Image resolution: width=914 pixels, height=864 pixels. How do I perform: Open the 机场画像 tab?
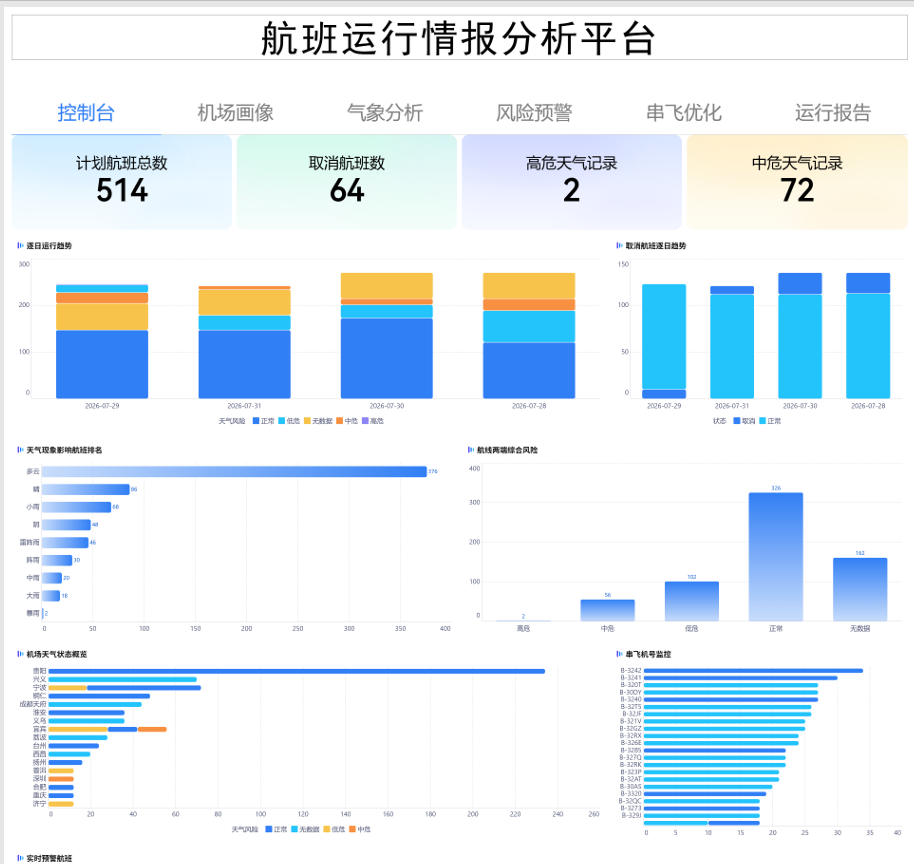pyautogui.click(x=235, y=113)
